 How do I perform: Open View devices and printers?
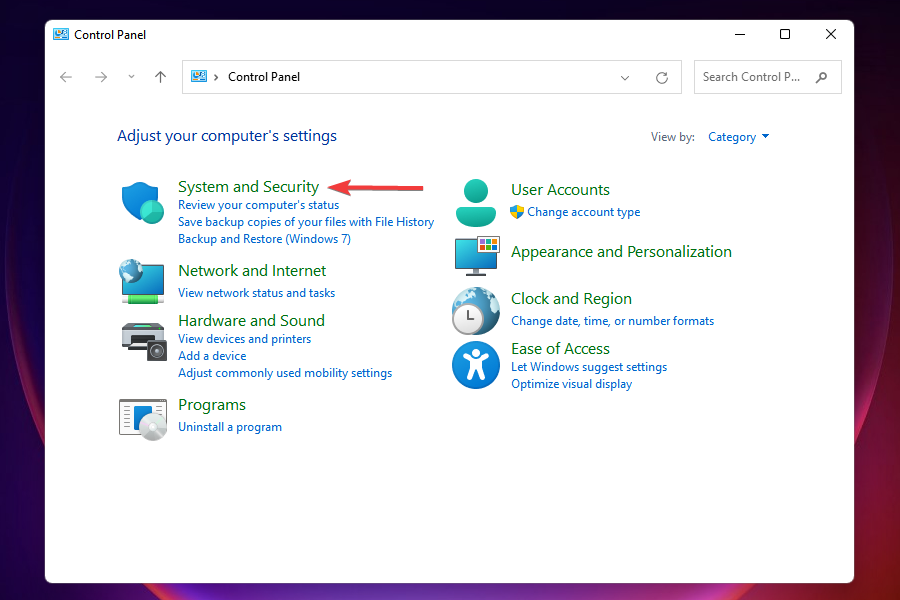click(x=245, y=339)
